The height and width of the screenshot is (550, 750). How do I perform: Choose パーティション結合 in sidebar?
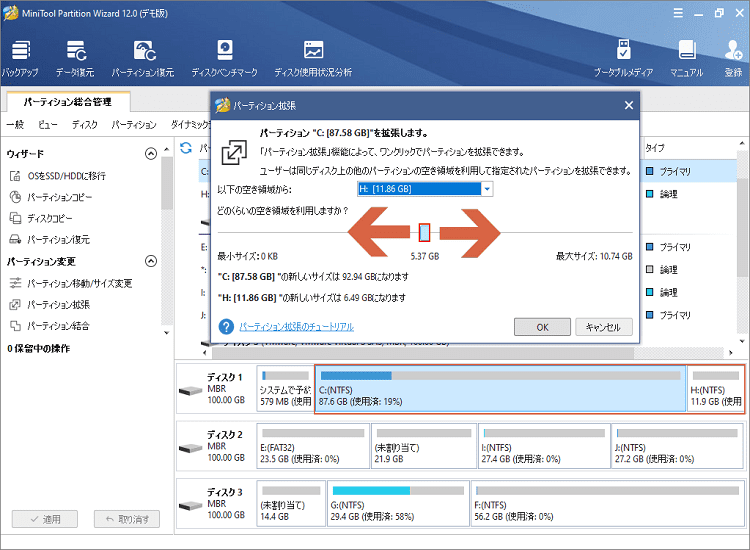tap(49, 326)
